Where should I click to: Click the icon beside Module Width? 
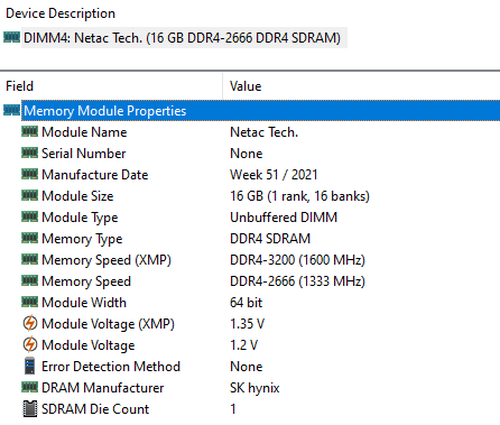click(30, 302)
